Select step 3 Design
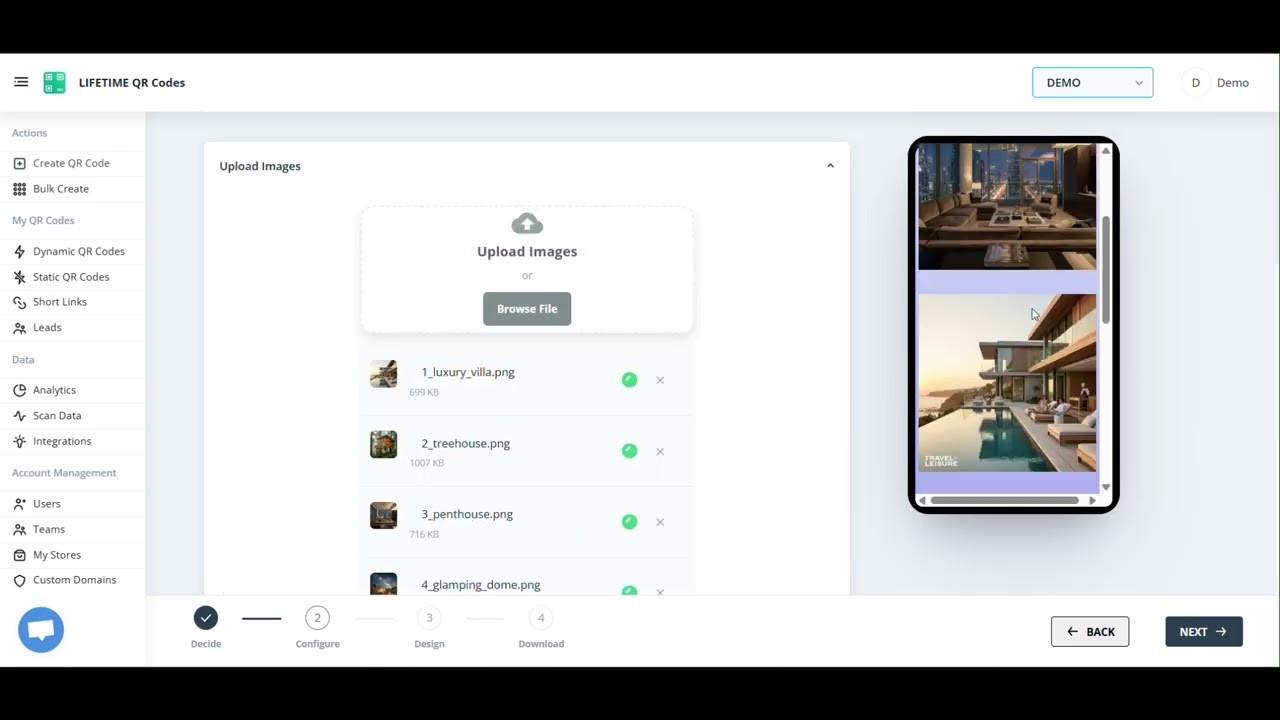1280x720 pixels. pyautogui.click(x=429, y=618)
